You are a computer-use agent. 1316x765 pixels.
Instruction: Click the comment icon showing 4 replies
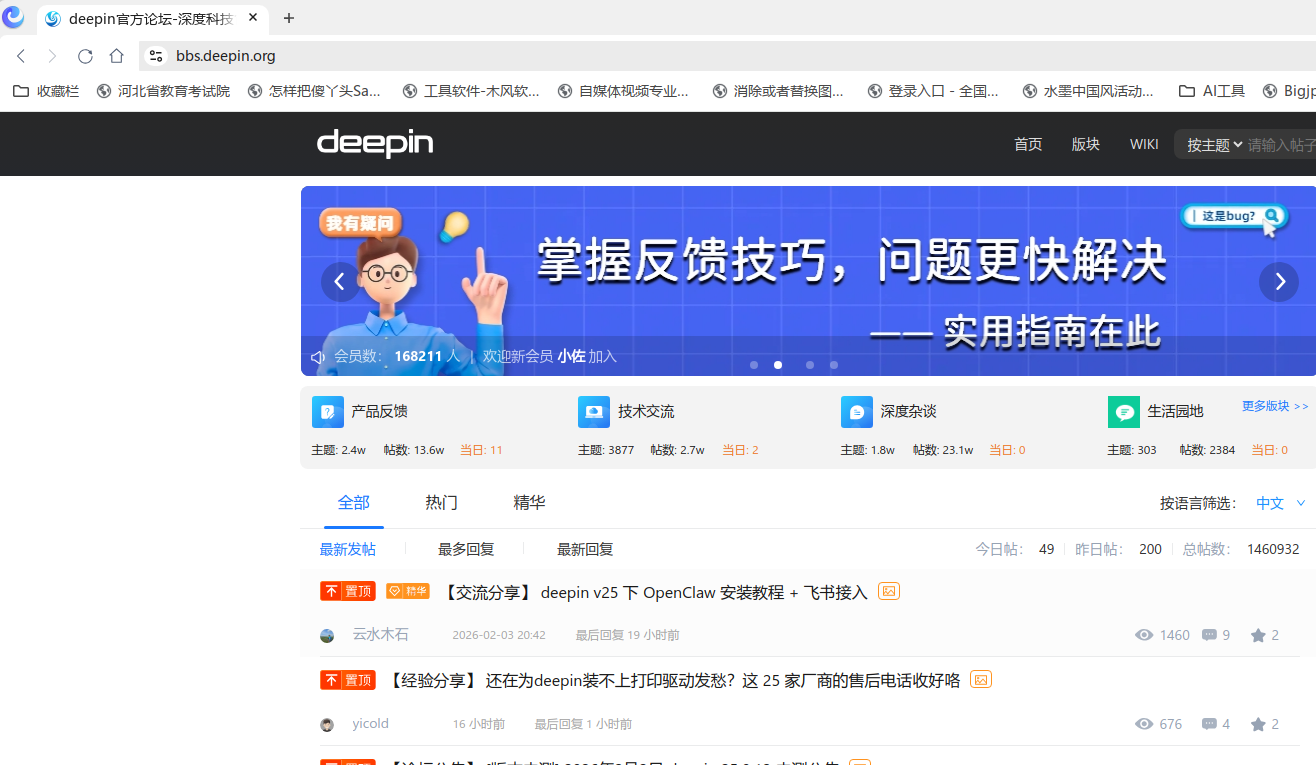click(1209, 724)
